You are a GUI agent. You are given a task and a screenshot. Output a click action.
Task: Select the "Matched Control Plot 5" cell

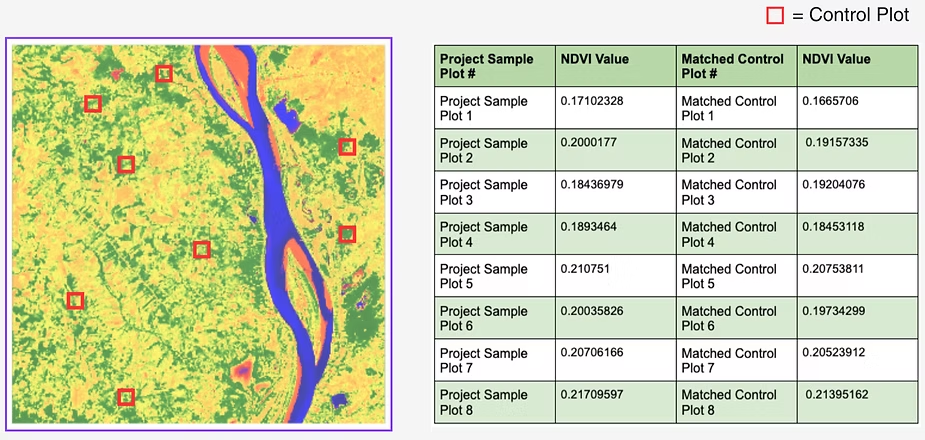coord(736,276)
